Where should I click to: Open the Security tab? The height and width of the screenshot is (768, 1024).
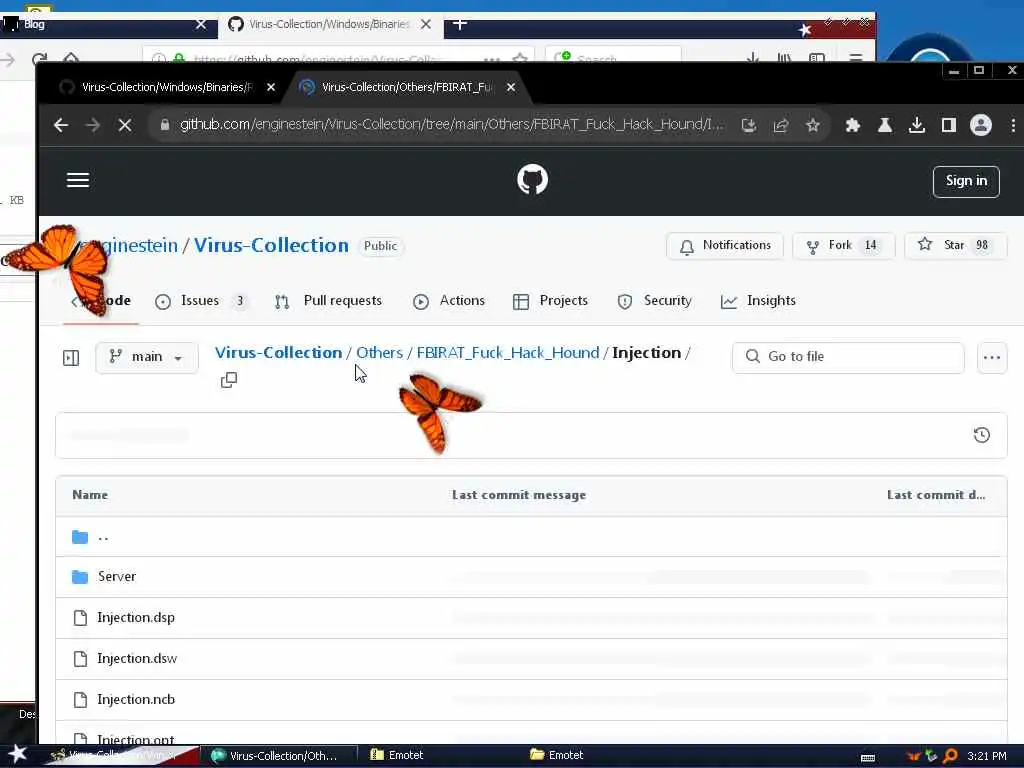click(x=654, y=301)
